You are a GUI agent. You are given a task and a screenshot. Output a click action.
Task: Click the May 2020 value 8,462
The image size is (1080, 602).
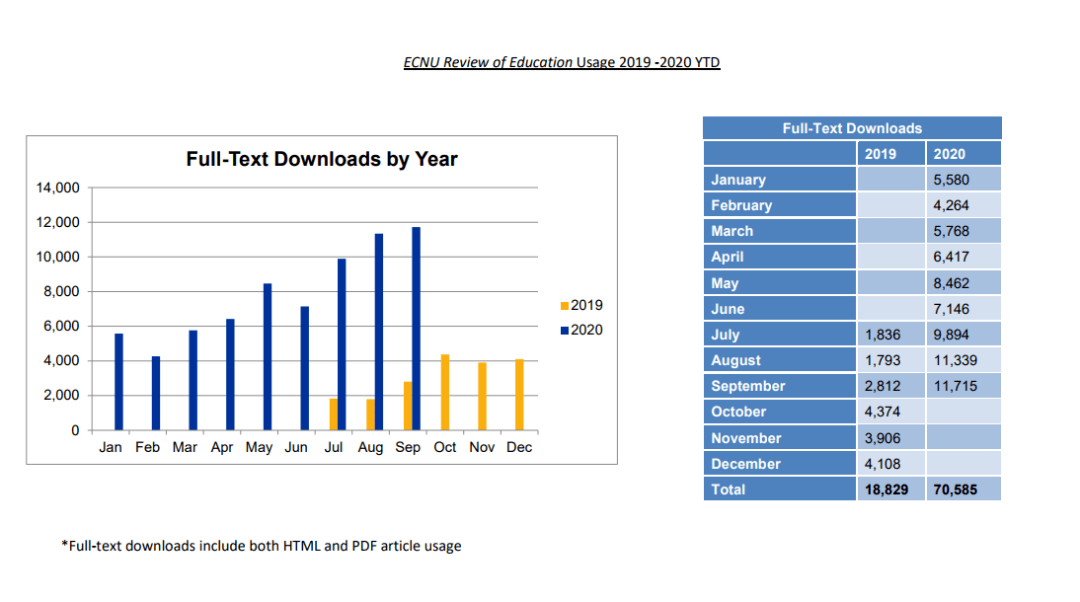[x=951, y=283]
